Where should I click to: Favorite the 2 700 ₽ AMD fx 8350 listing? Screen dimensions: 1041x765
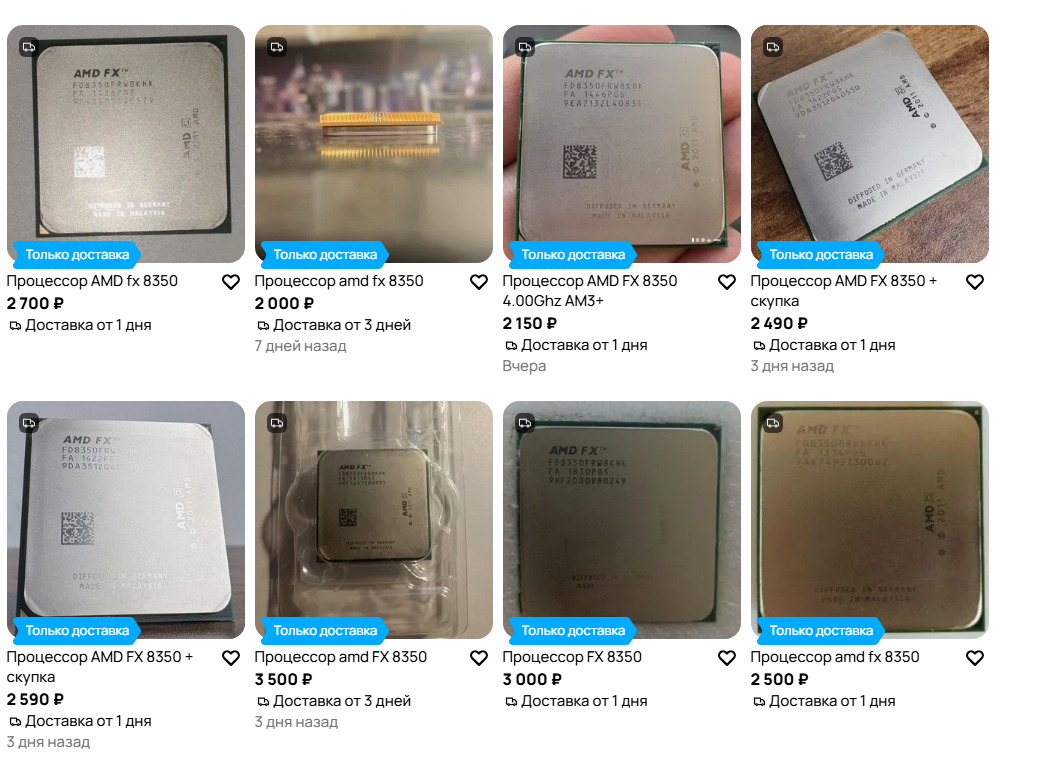pos(230,282)
